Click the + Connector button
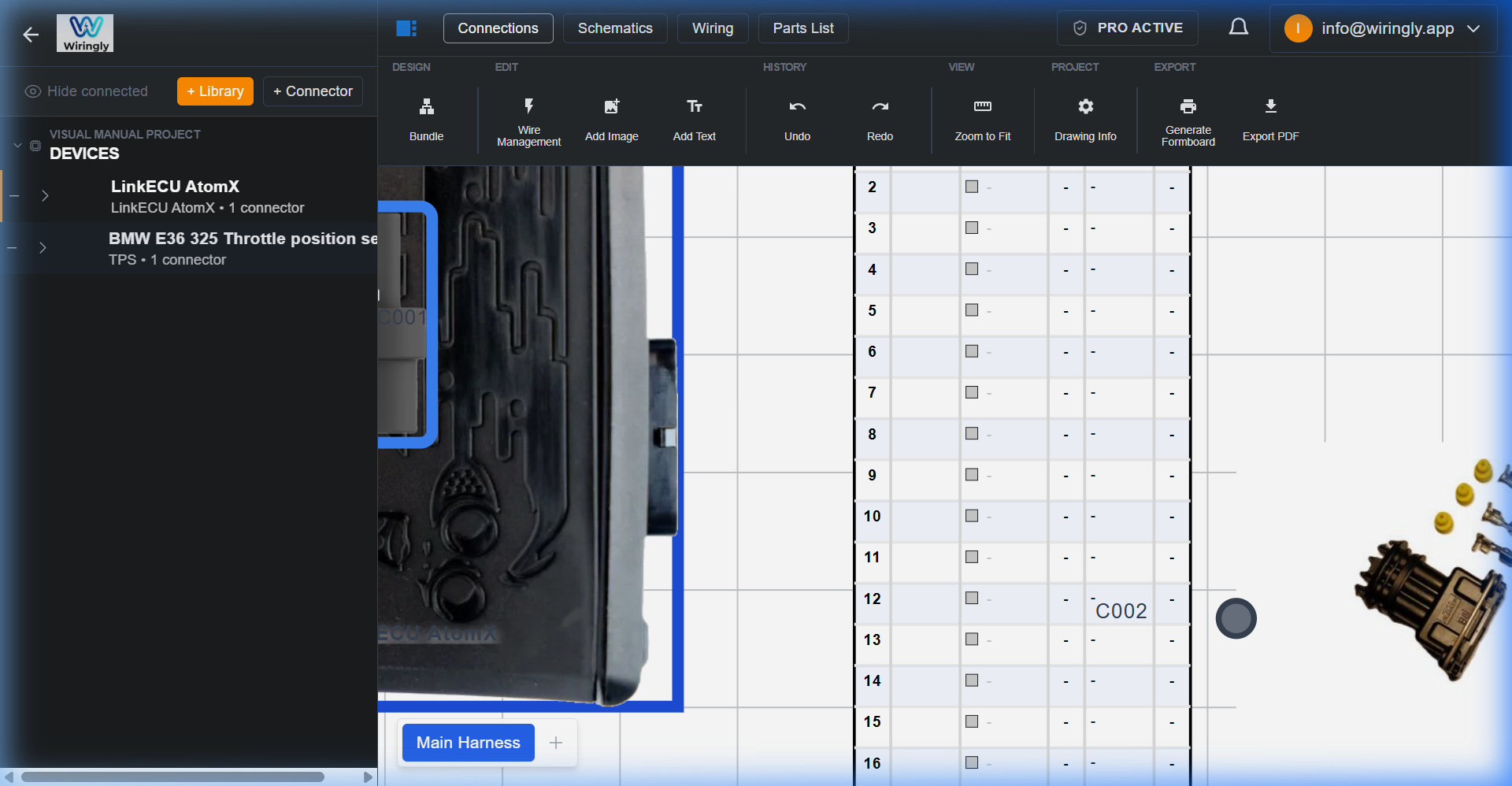The image size is (1512, 786). pyautogui.click(x=313, y=91)
